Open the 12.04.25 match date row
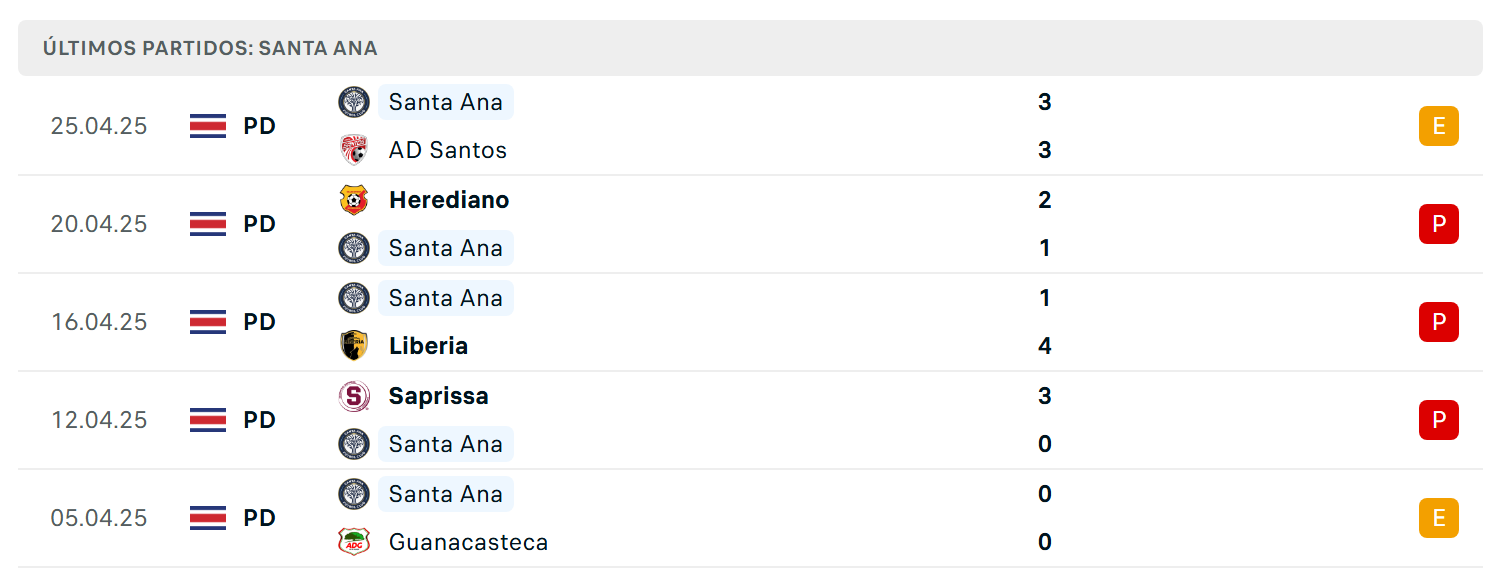1498x582 pixels. 750,420
